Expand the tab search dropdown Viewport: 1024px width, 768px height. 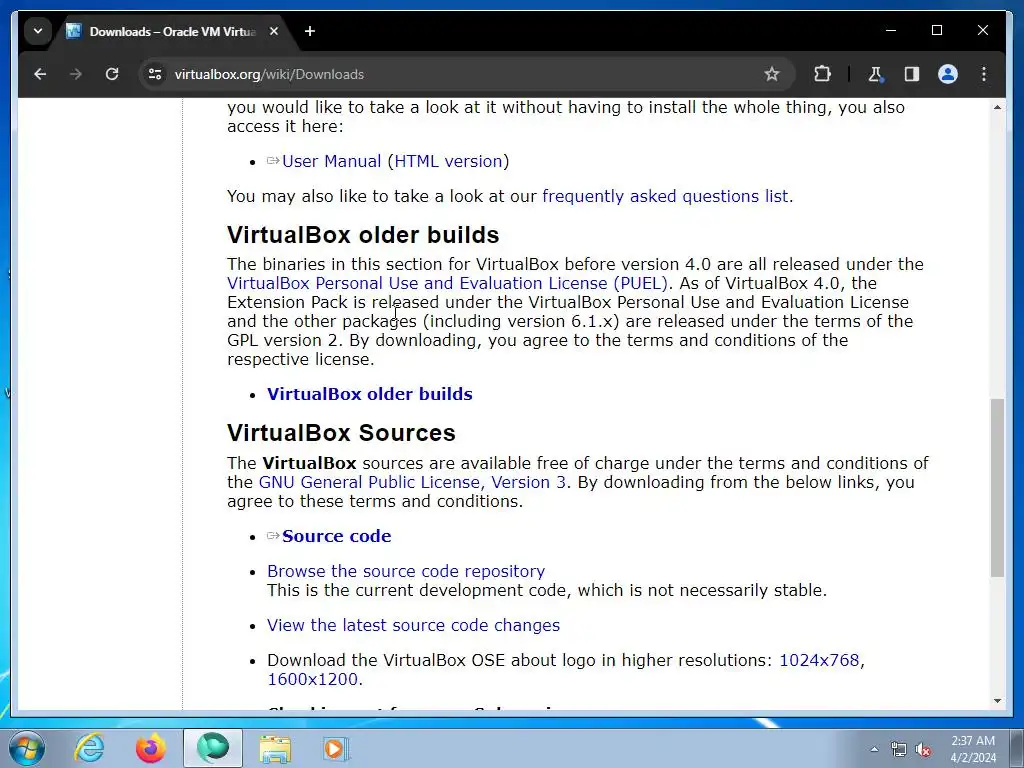click(x=38, y=31)
